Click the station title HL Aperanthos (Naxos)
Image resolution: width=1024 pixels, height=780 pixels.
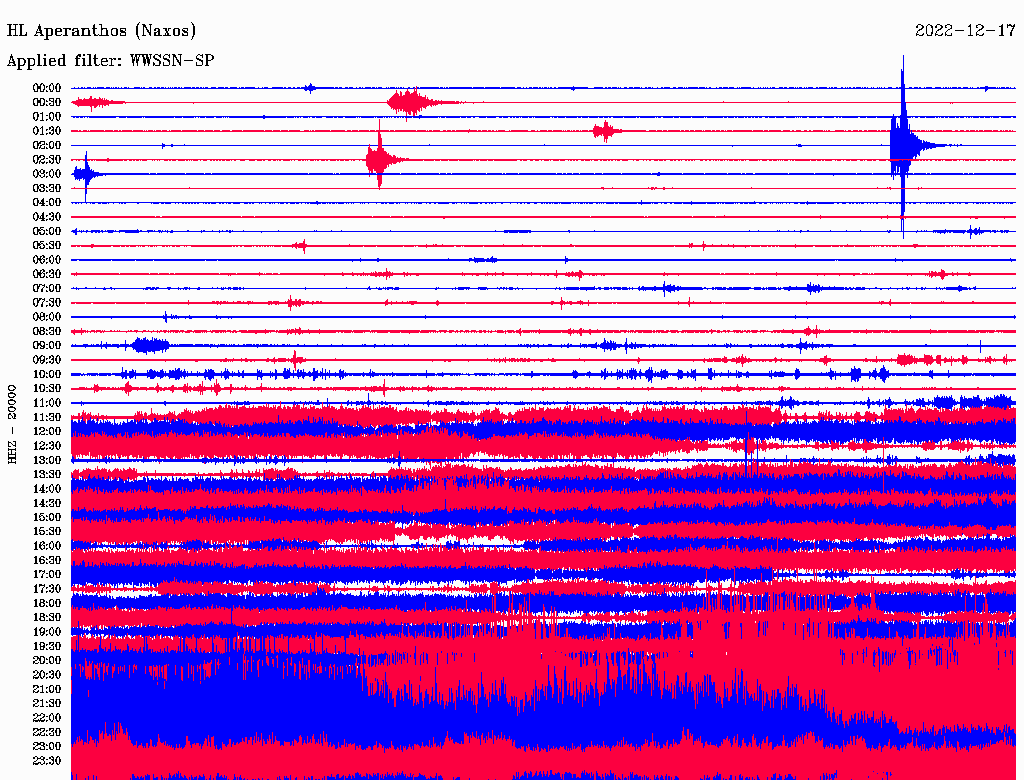(x=102, y=31)
